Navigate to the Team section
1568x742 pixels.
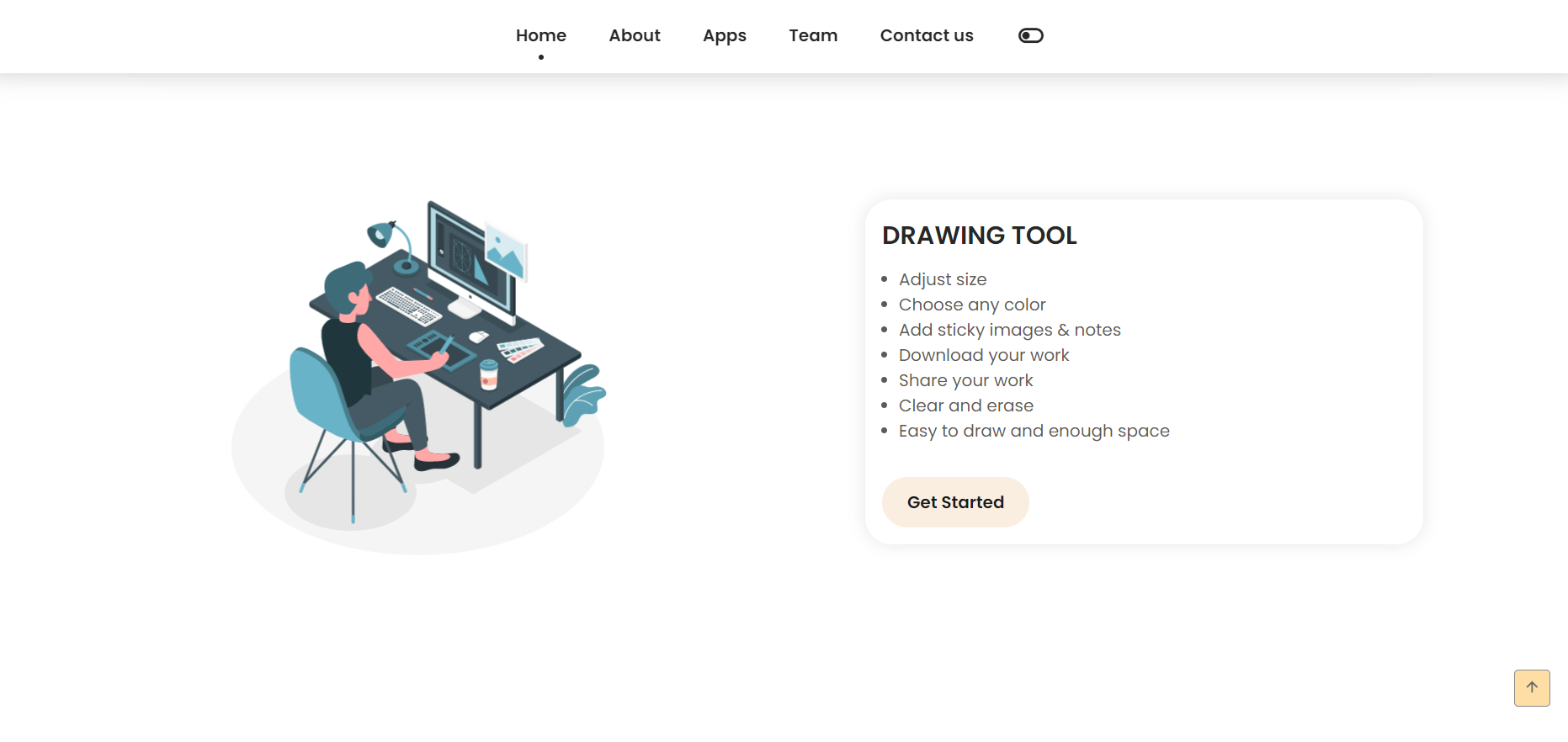point(813,35)
